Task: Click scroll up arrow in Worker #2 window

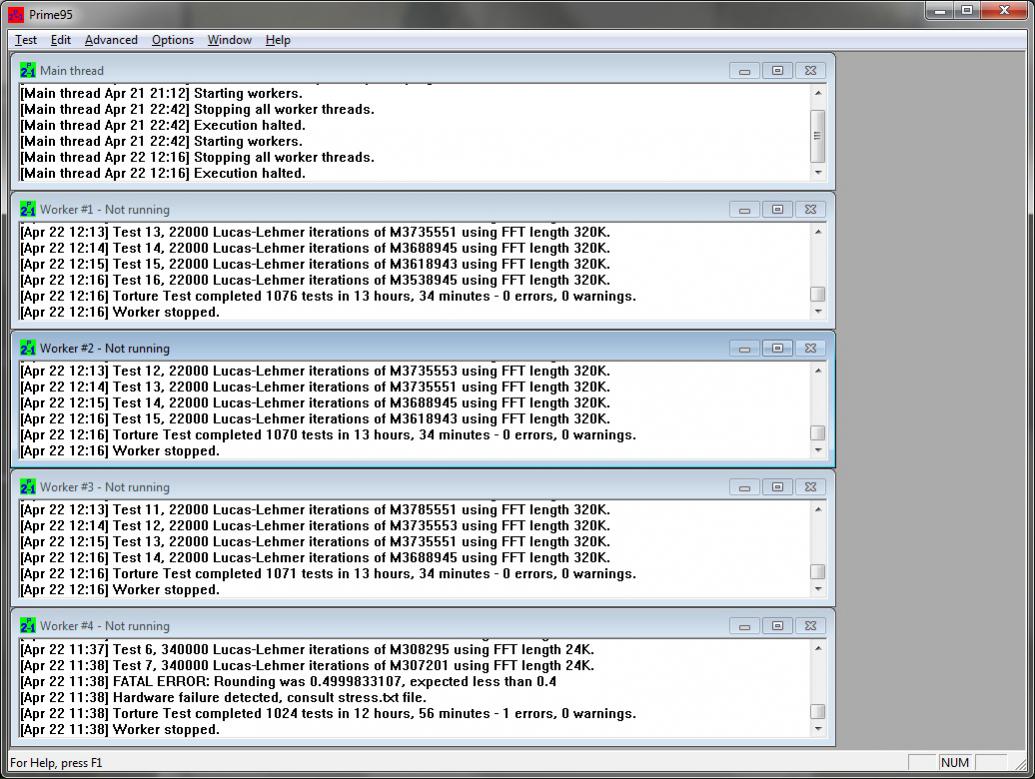Action: pyautogui.click(x=818, y=370)
